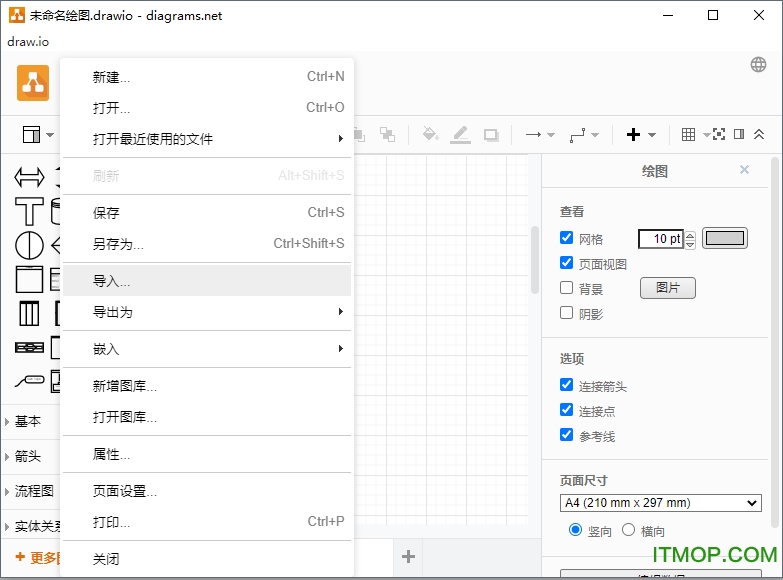Select the container rectangle shape
This screenshot has height=580, width=783.
tap(29, 279)
